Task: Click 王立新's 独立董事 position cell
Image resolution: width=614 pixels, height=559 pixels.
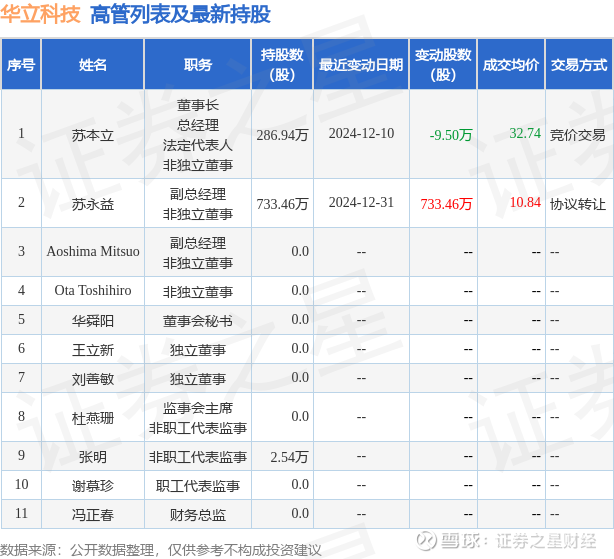Action: [x=198, y=350]
